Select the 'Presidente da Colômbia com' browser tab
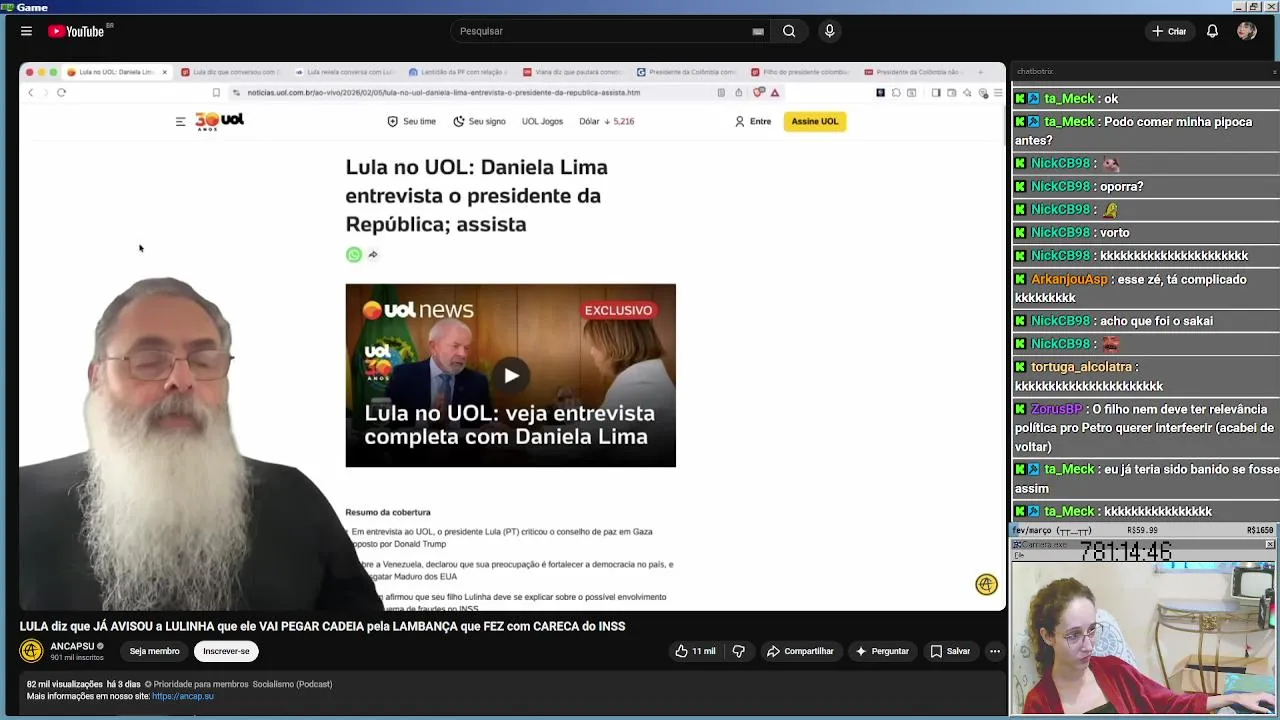The height and width of the screenshot is (720, 1280). click(x=686, y=72)
